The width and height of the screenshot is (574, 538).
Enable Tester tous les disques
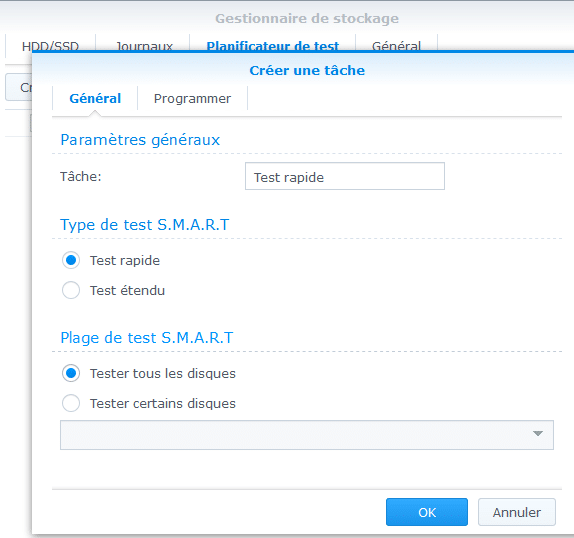tap(71, 373)
